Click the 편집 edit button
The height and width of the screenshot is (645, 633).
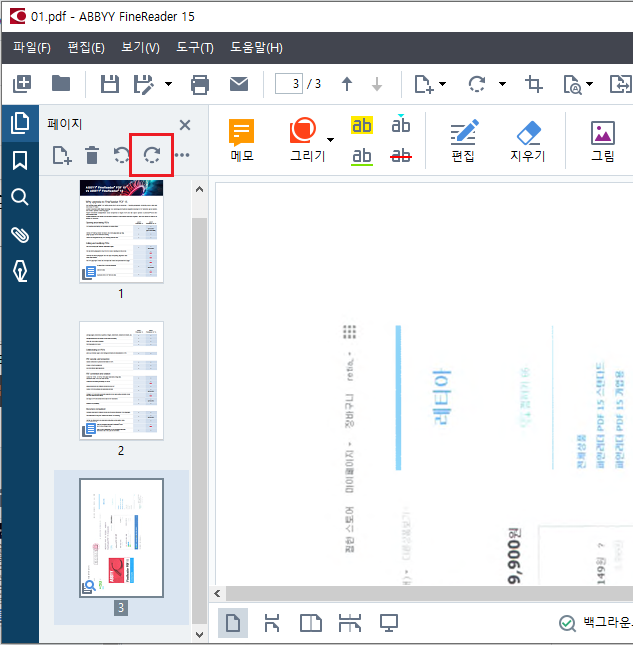[x=463, y=141]
